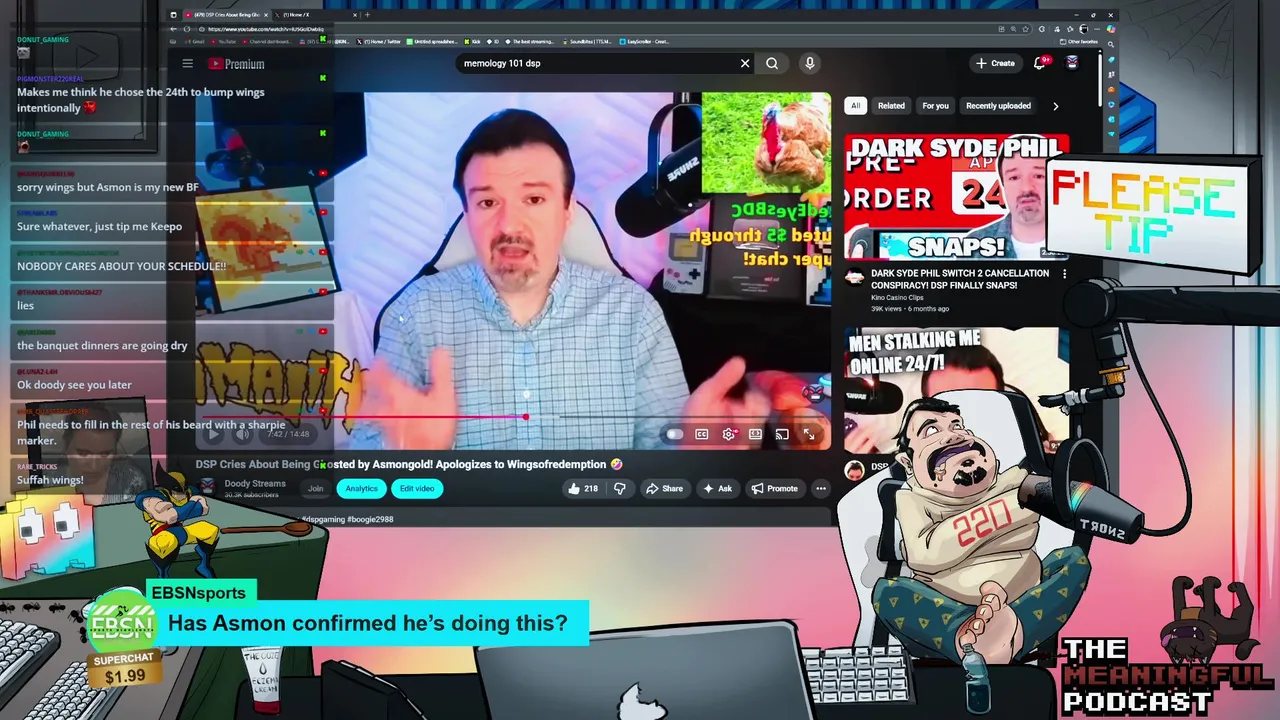Mute the video using speaker icon
The height and width of the screenshot is (720, 1280).
pos(242,434)
